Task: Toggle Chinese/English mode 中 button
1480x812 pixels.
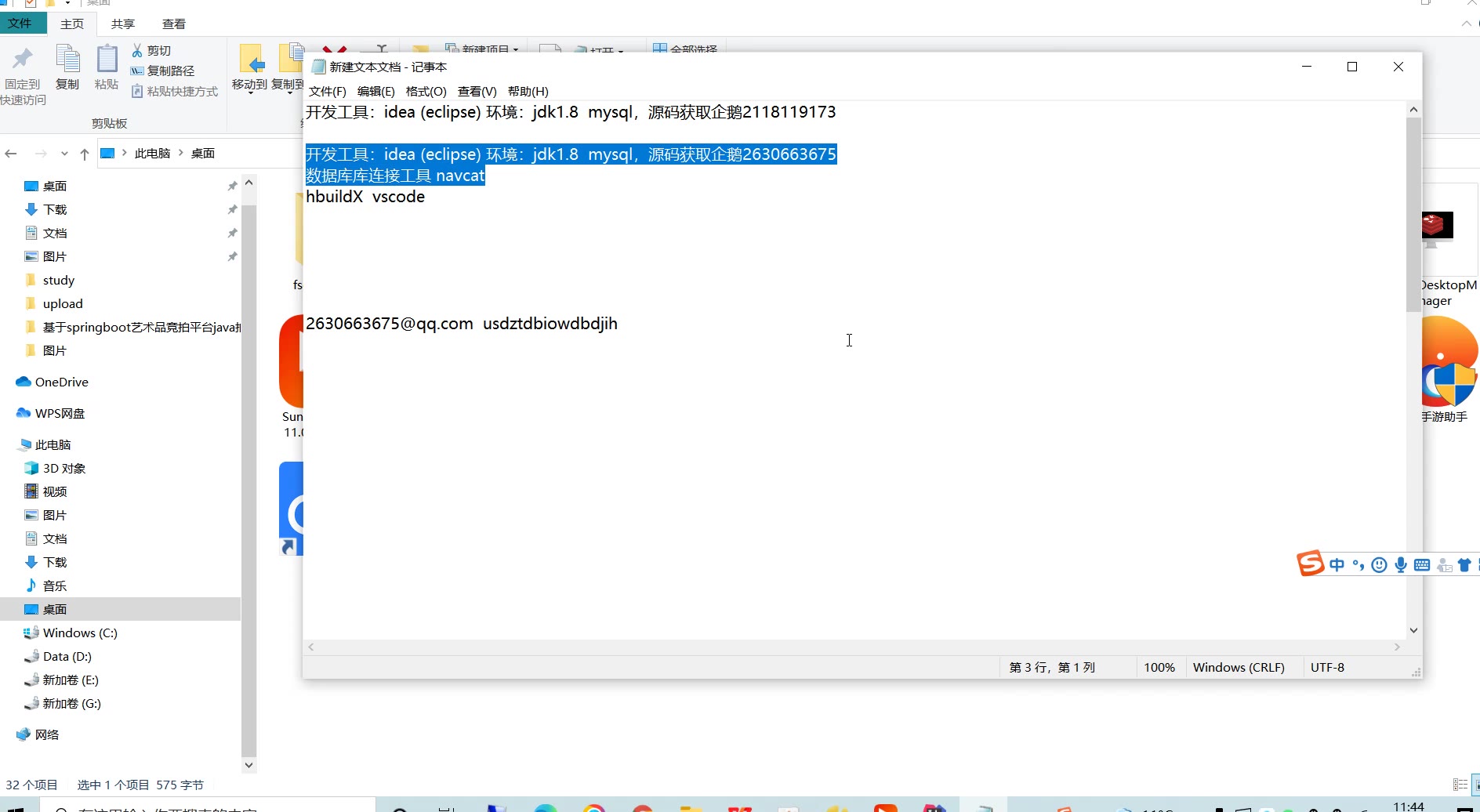Action: [1337, 565]
